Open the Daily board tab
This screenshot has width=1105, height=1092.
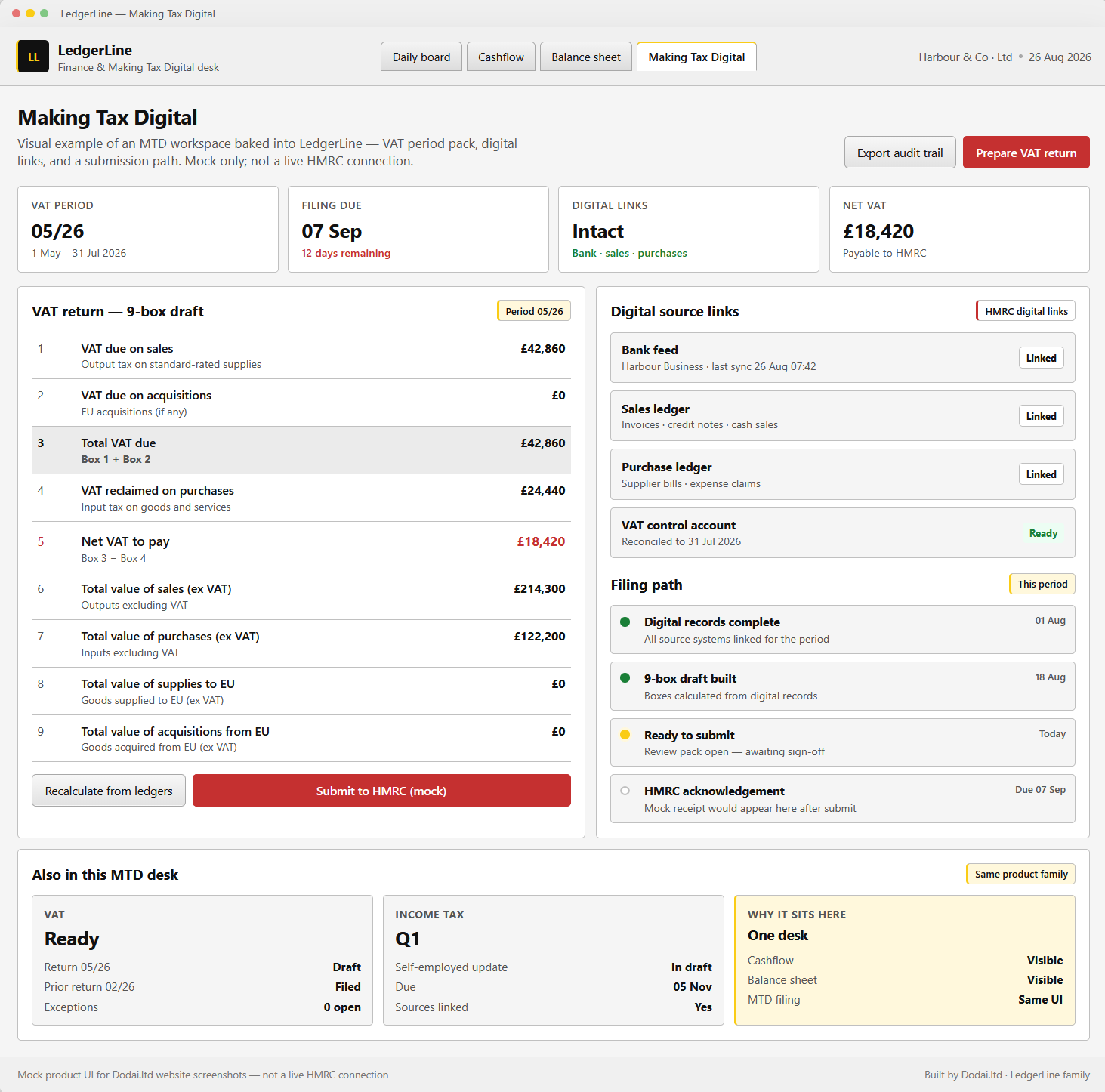(x=421, y=57)
